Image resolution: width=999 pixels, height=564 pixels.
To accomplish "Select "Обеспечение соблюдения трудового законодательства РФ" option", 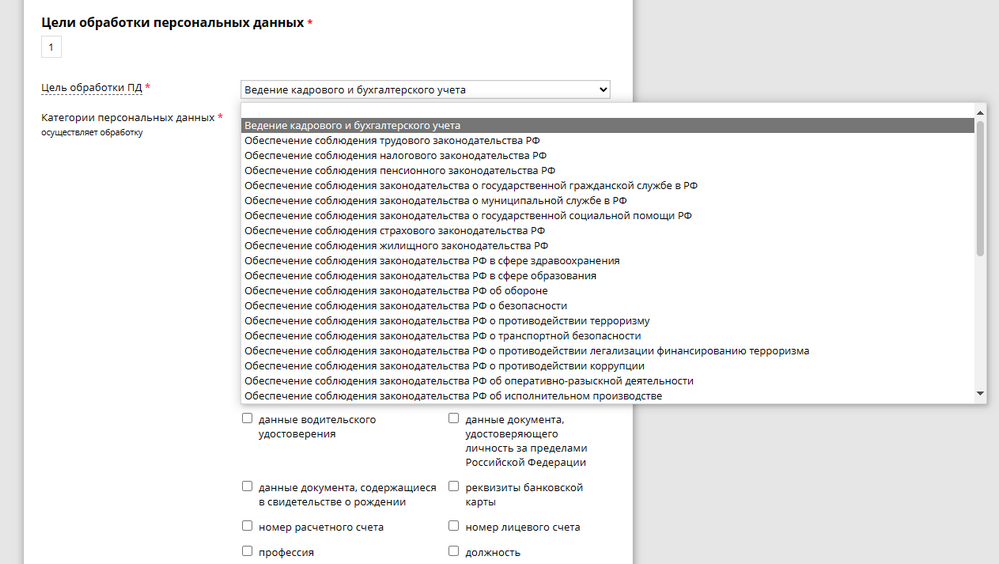I will tap(395, 141).
